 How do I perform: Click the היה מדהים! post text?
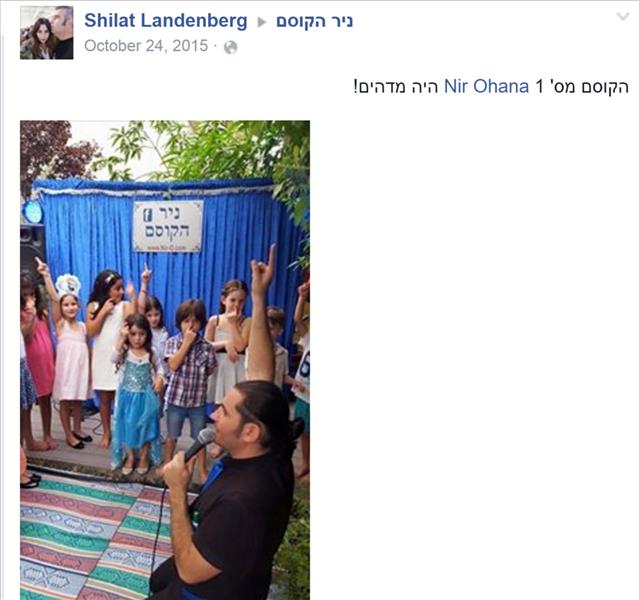[x=396, y=86]
